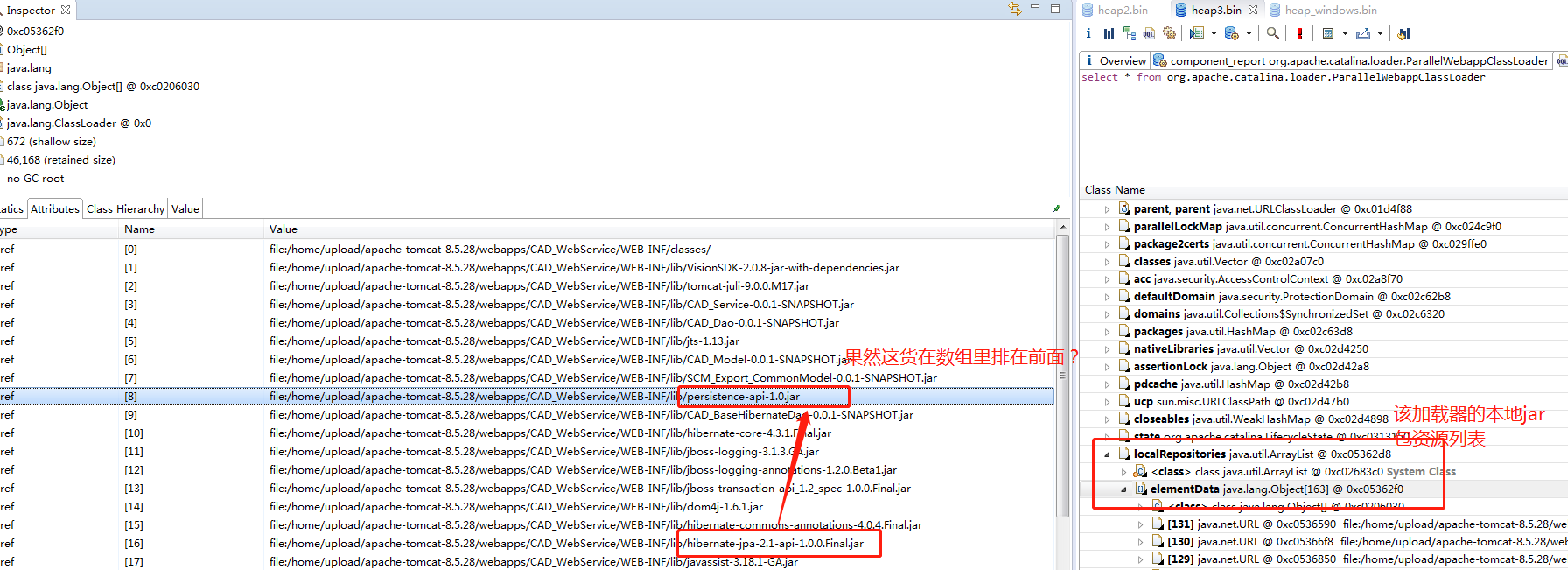
Task: Click the Run Expert System Test report icon
Action: (1197, 33)
